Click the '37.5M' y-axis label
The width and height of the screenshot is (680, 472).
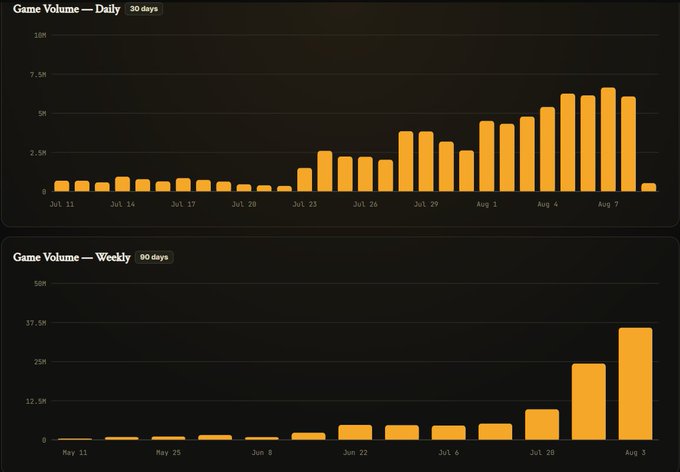coord(36,323)
